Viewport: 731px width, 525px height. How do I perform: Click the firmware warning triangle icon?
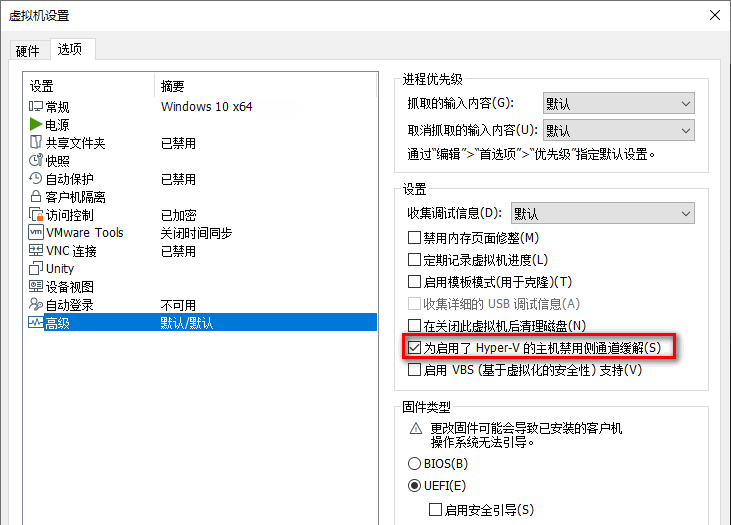[x=416, y=428]
